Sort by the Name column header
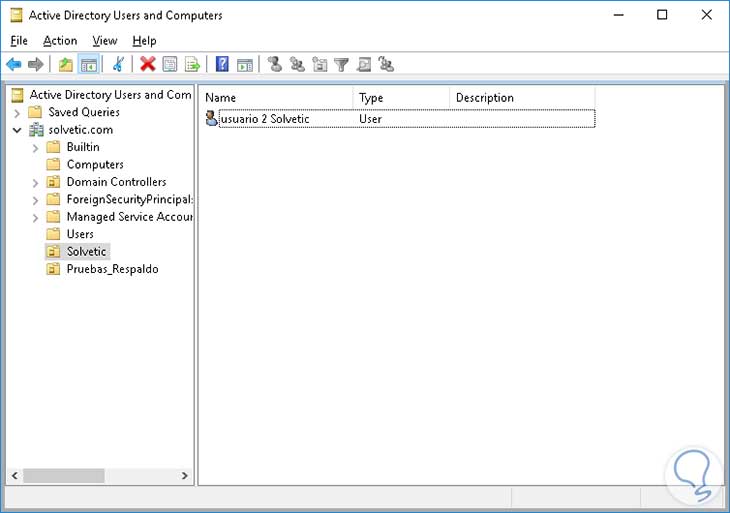The image size is (730, 513). click(278, 98)
